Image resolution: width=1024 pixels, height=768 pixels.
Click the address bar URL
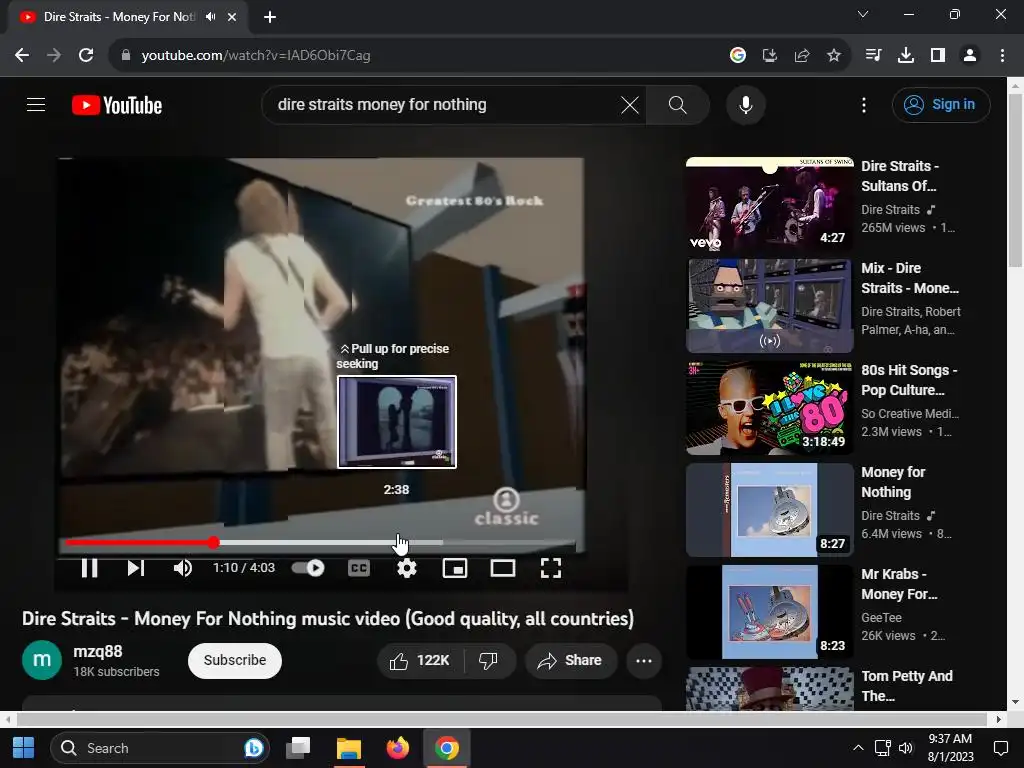point(256,56)
